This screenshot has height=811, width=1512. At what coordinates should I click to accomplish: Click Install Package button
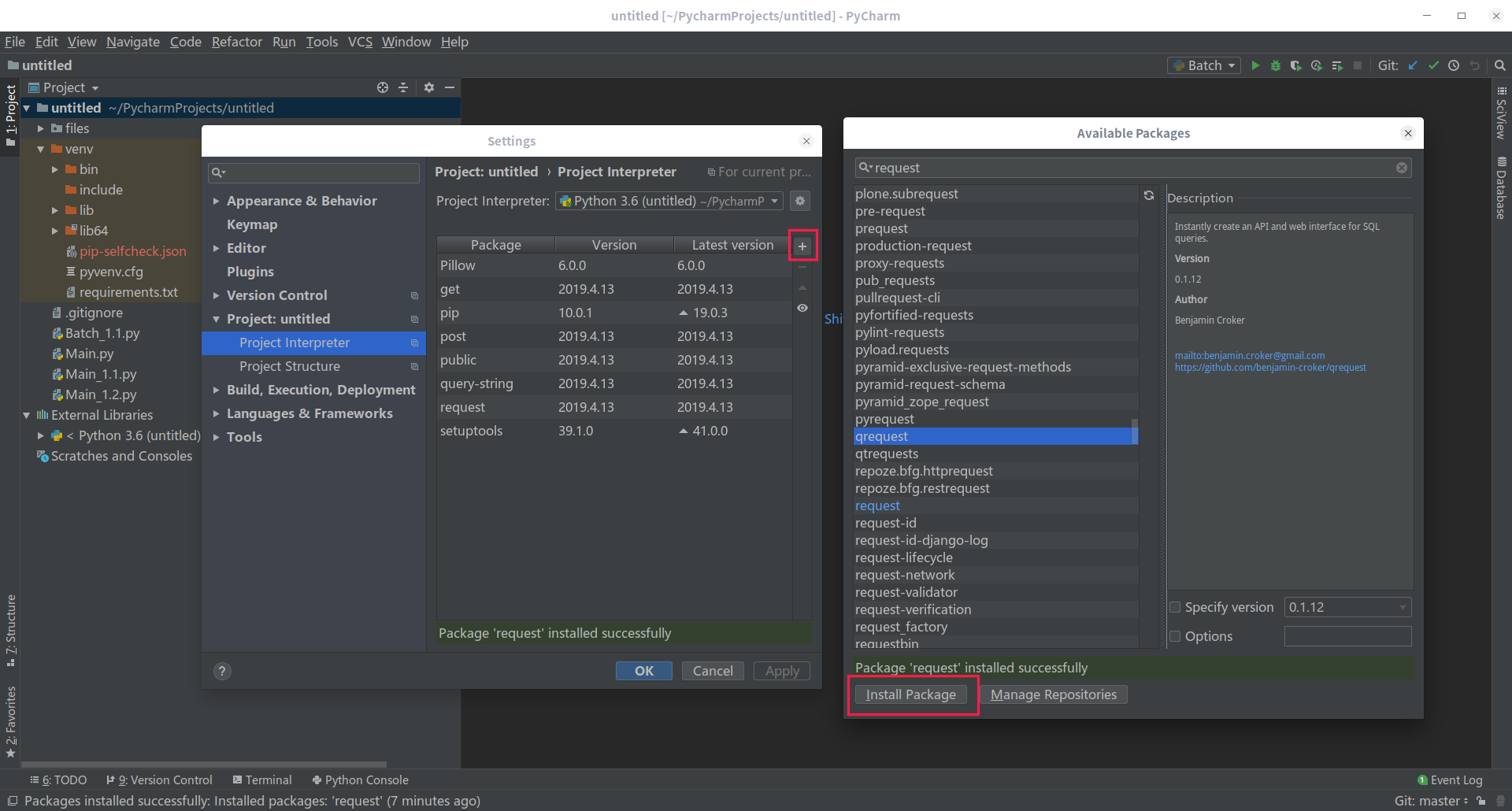click(x=911, y=694)
